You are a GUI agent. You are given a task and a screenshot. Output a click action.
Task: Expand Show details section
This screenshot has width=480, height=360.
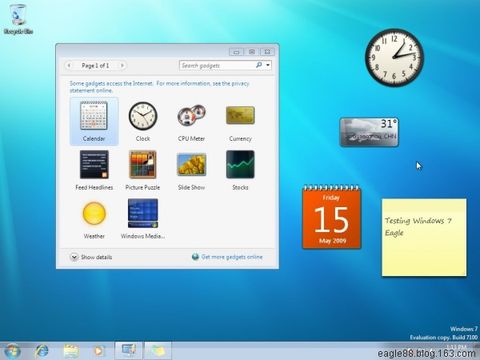tap(91, 257)
